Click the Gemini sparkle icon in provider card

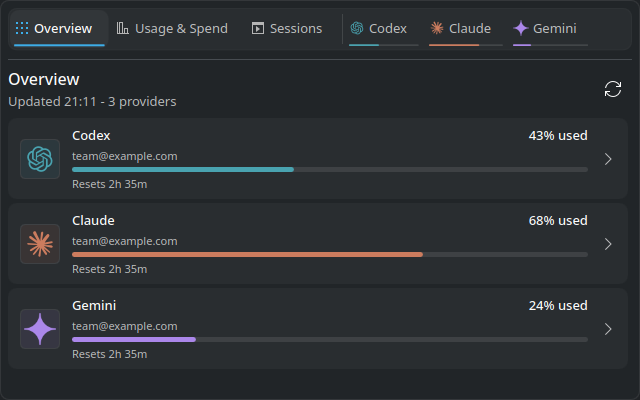click(x=40, y=329)
